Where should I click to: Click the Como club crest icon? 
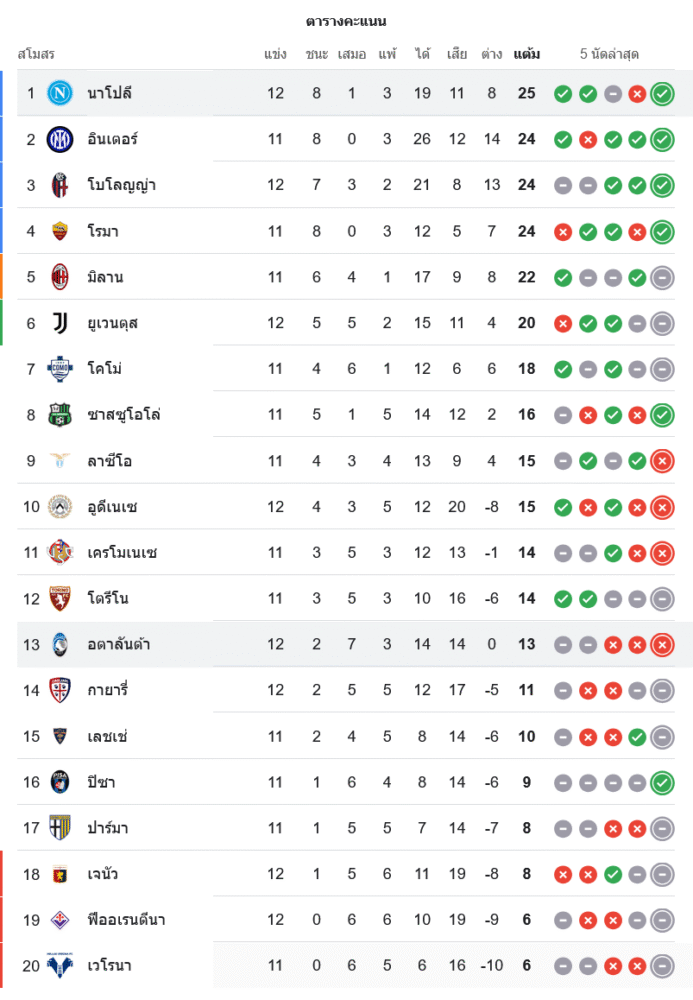(60, 369)
